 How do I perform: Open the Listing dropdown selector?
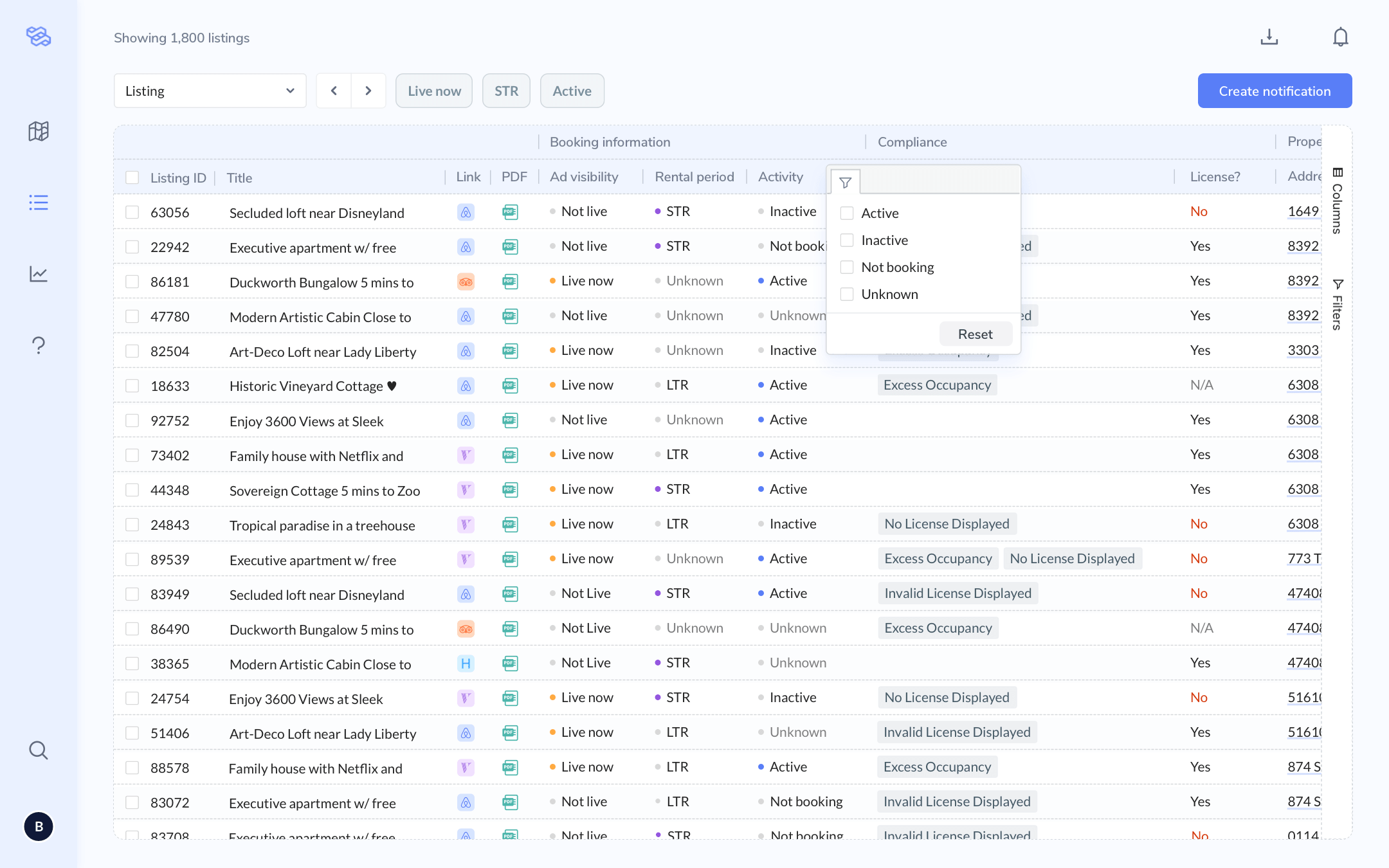point(210,91)
